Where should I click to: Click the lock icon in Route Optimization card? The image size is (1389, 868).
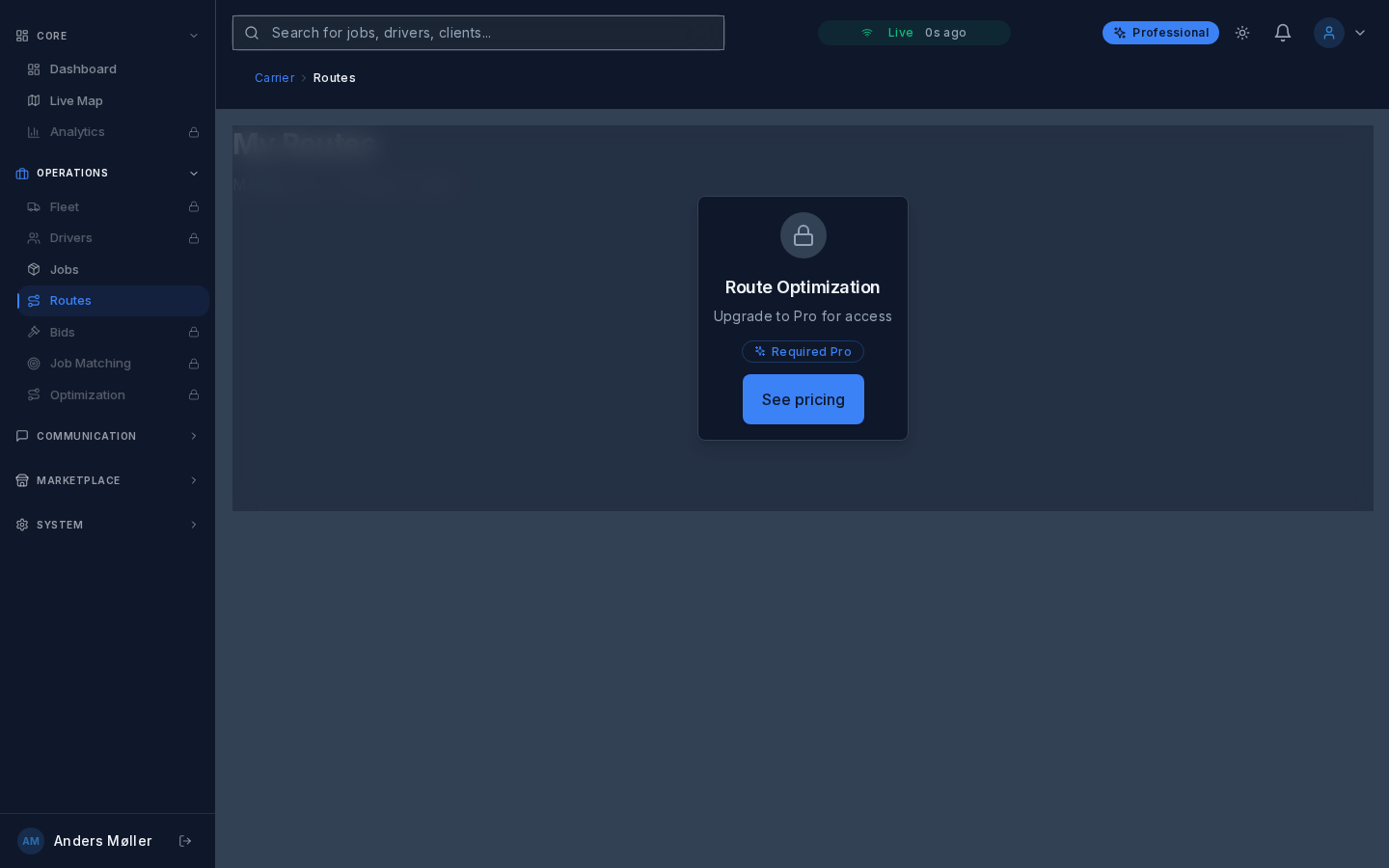pos(803,235)
